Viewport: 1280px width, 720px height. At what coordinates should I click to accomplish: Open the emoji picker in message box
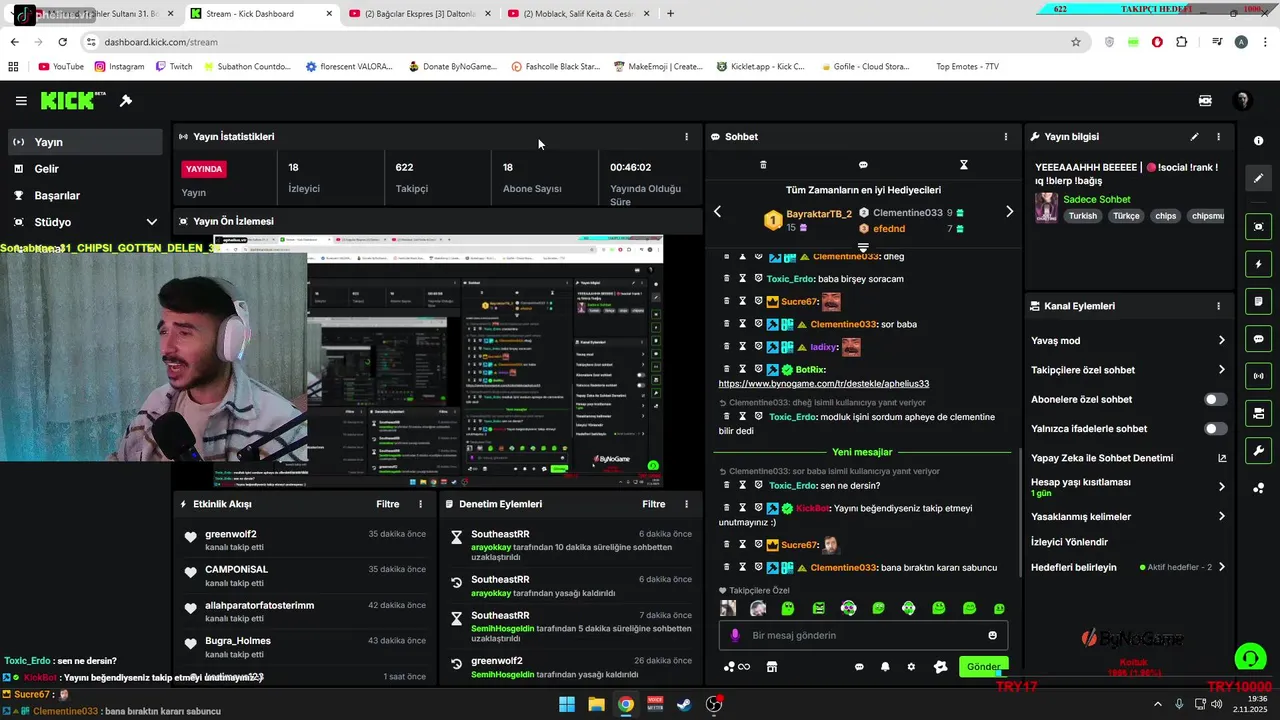[992, 635]
